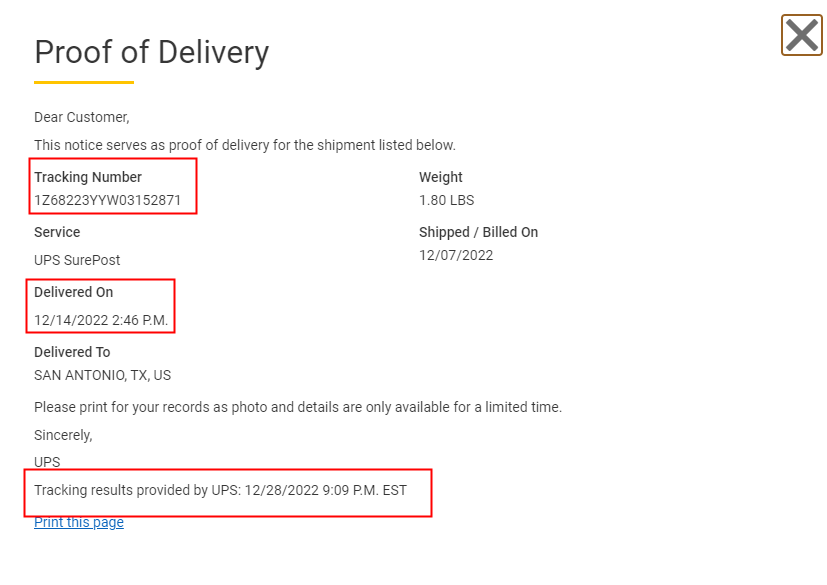Click the Service label
The image size is (827, 585).
[57, 232]
